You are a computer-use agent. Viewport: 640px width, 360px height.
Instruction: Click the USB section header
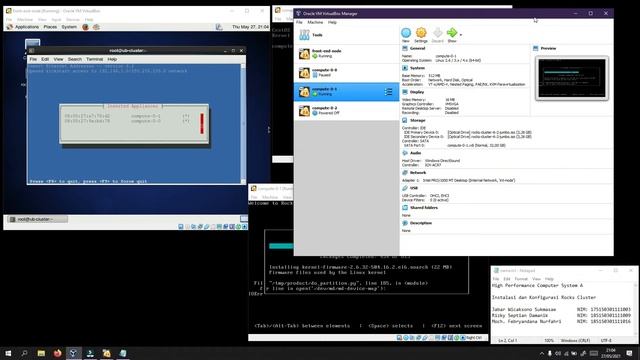(413, 188)
